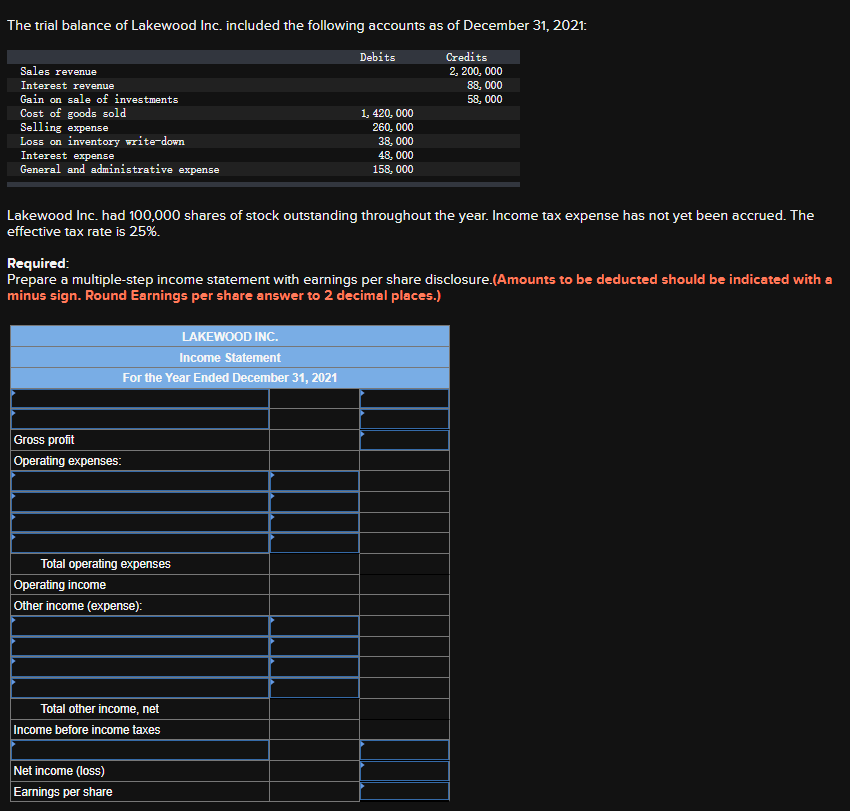Click the 'Gain on sale of investments' label
This screenshot has height=811, width=850.
pyautogui.click(x=99, y=99)
